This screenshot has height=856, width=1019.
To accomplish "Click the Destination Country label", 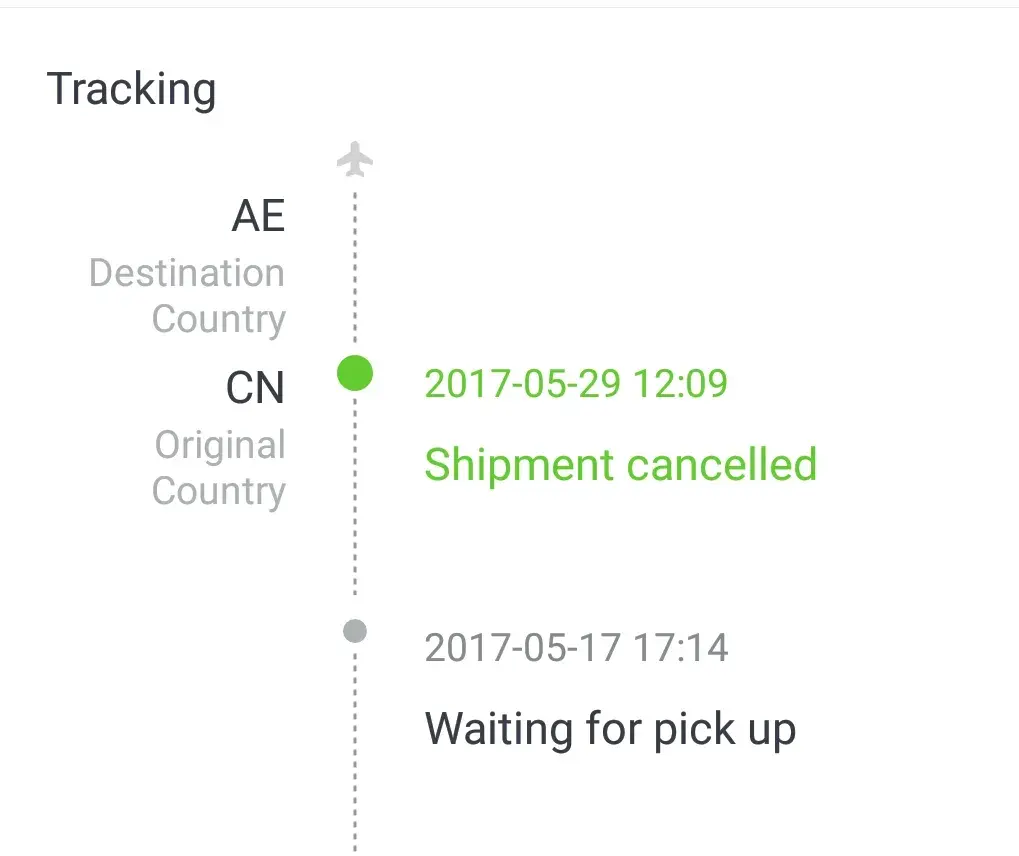I will click(187, 296).
